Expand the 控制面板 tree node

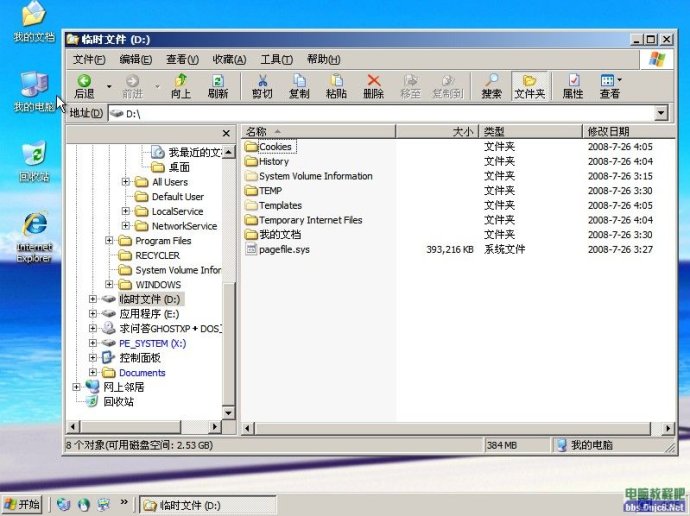[92, 358]
